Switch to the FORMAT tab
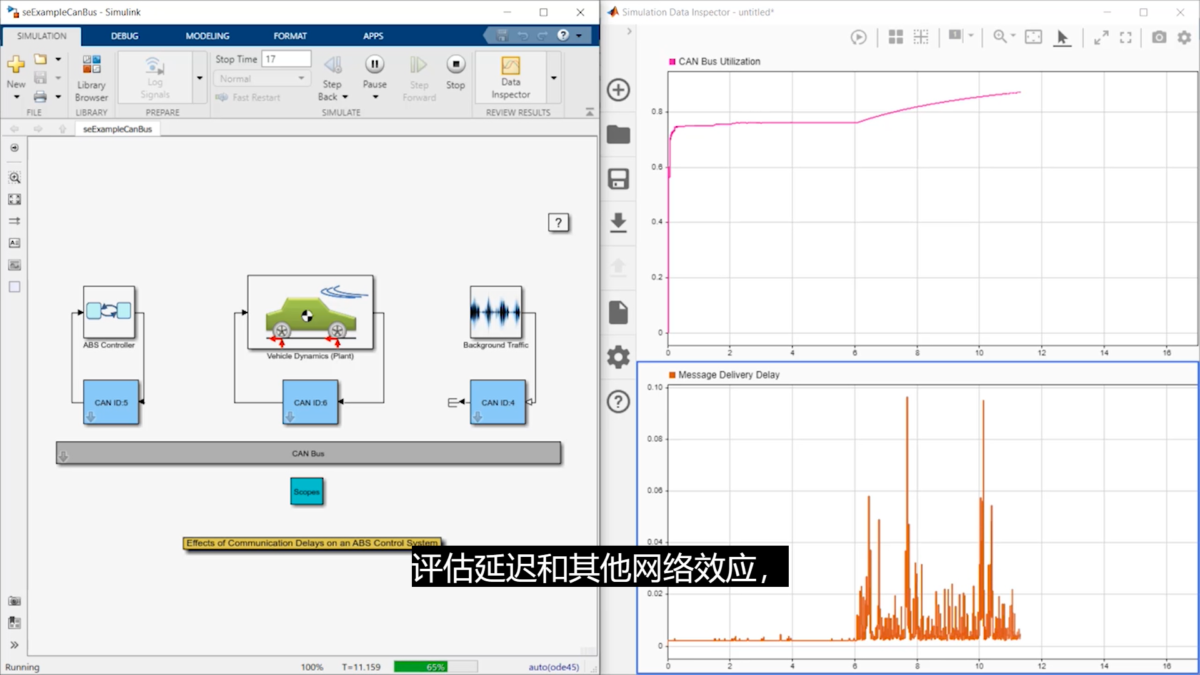1200x675 pixels. coord(290,36)
